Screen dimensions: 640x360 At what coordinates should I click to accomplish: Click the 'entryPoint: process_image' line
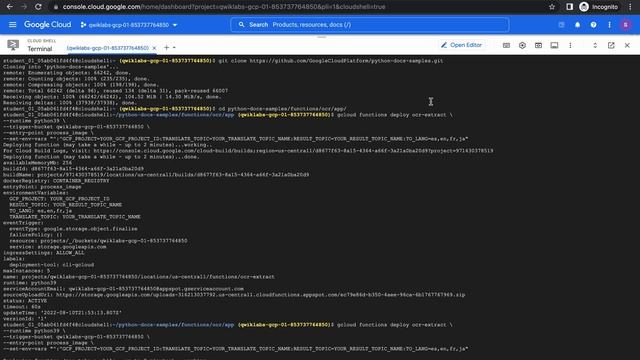42,187
